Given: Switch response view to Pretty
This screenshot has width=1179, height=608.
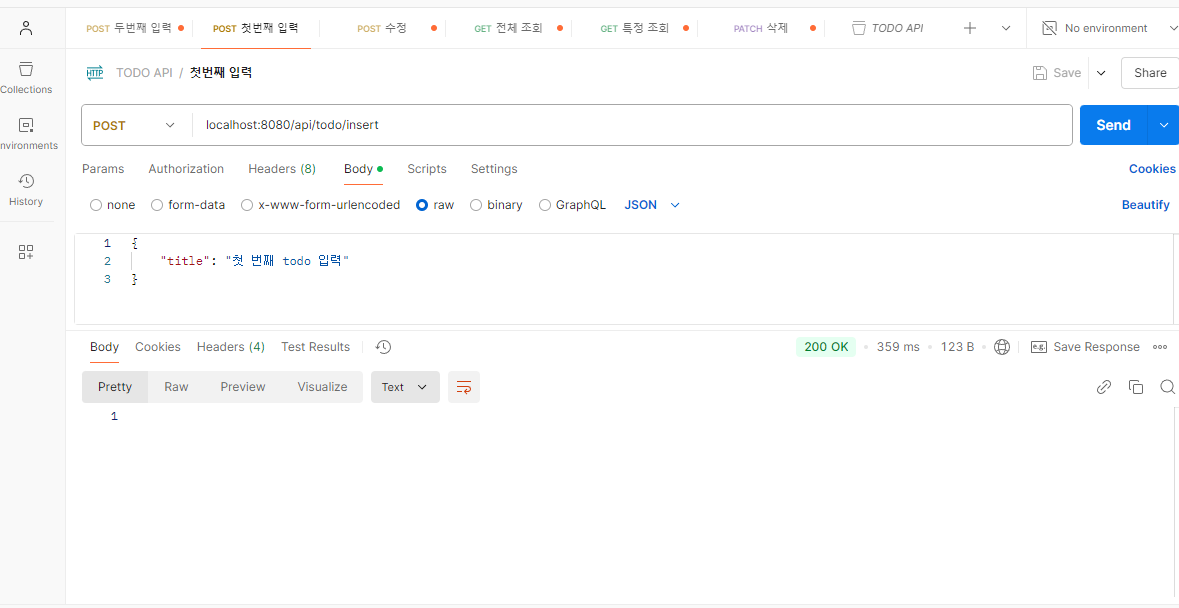Looking at the screenshot, I should click(115, 387).
